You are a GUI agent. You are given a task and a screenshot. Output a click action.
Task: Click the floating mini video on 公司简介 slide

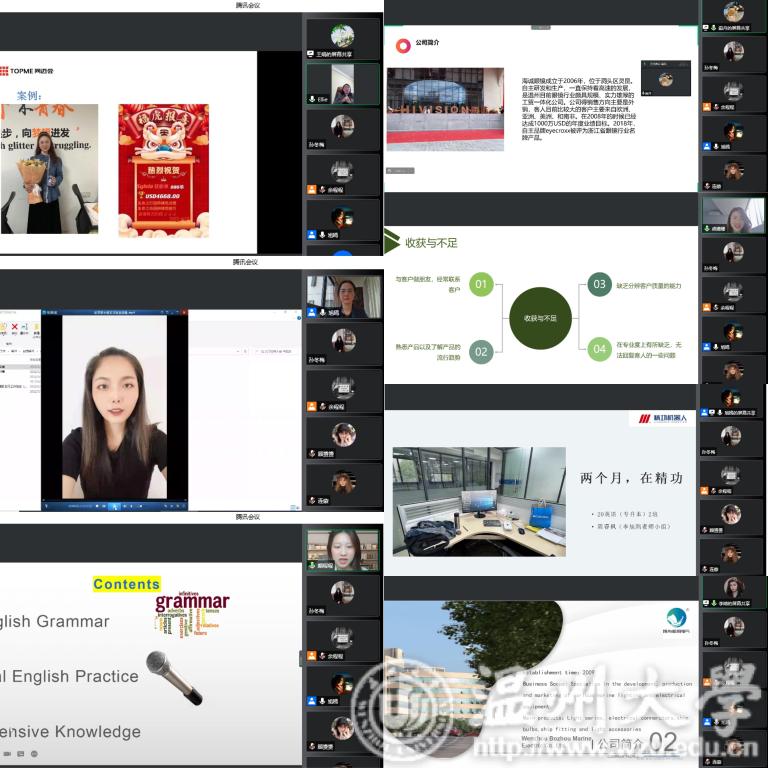click(666, 78)
